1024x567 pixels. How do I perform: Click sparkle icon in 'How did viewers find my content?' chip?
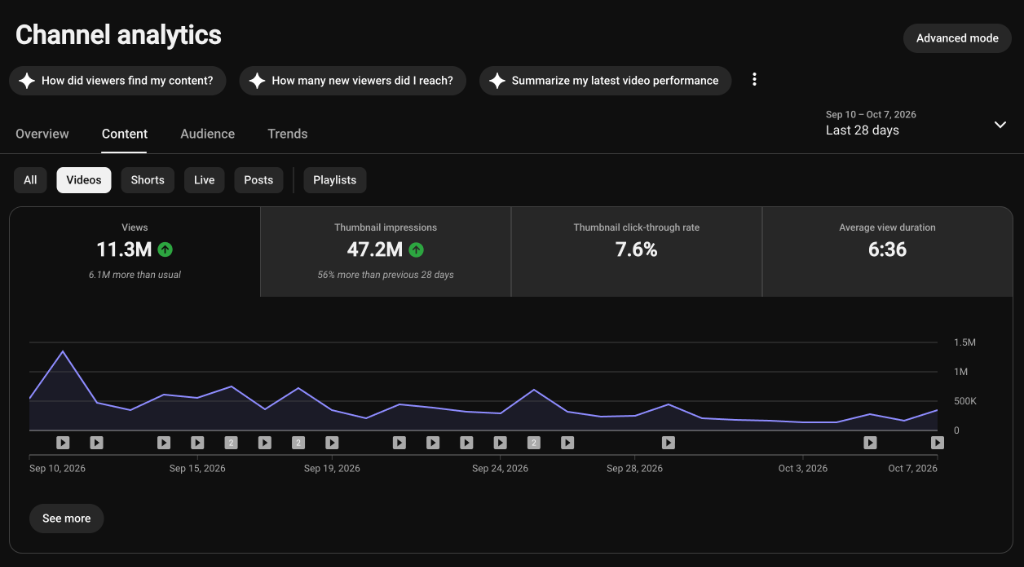27,81
